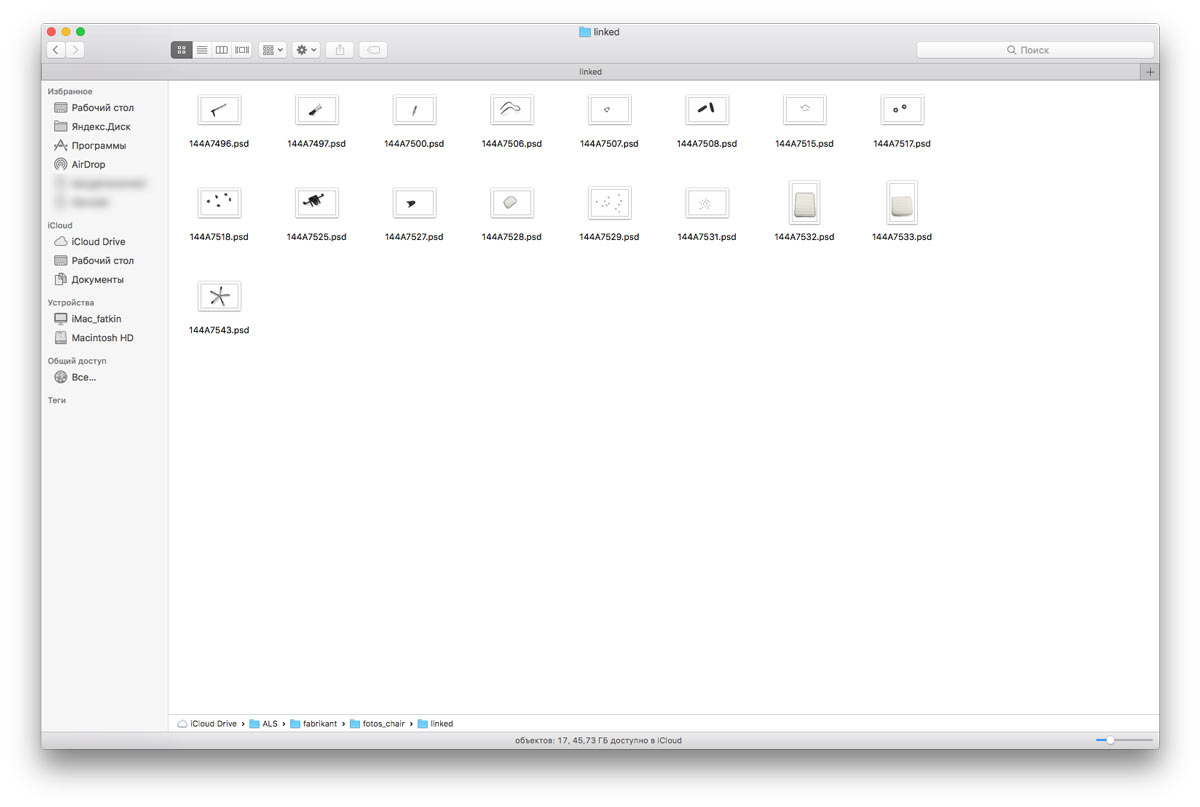Click the search field
Image resolution: width=1200 pixels, height=807 pixels.
click(1035, 50)
